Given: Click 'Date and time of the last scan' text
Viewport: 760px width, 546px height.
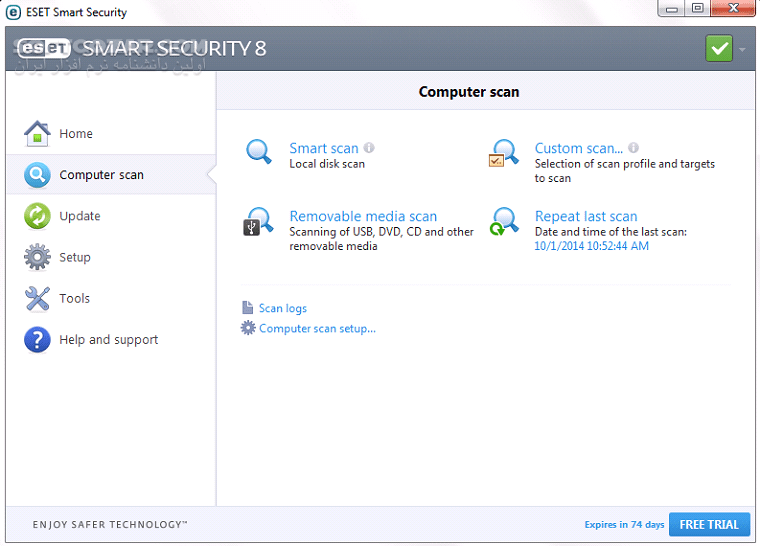Looking at the screenshot, I should [611, 232].
